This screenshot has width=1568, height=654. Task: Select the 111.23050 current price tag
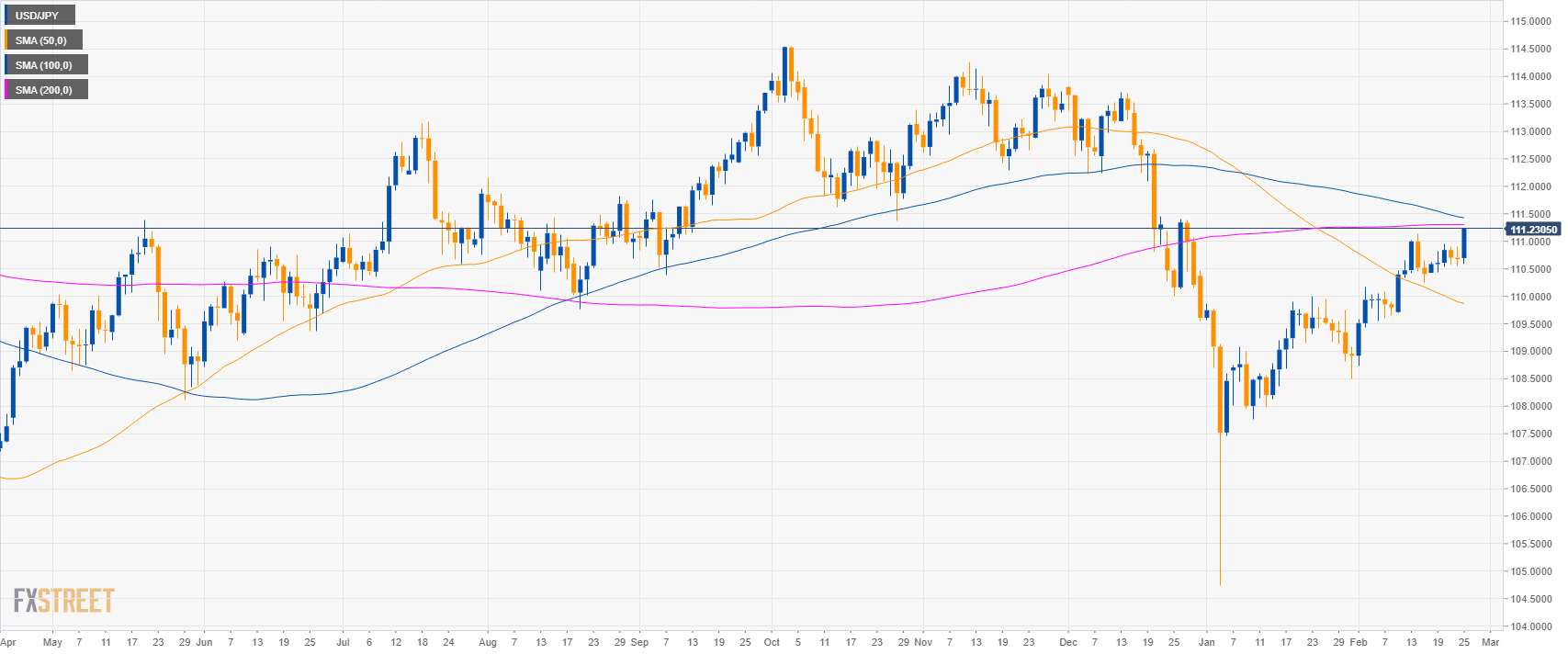click(1533, 229)
